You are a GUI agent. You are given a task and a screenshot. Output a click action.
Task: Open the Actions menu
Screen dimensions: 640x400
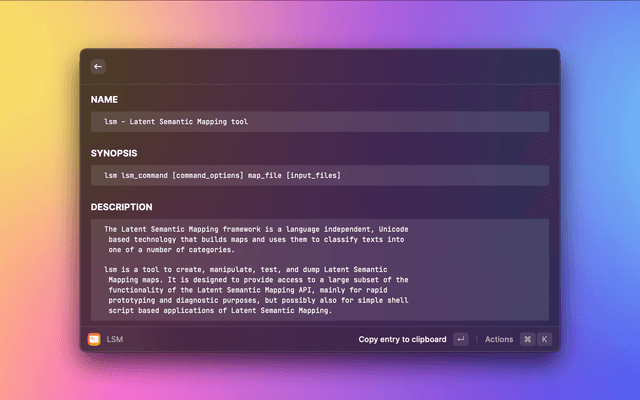click(498, 339)
